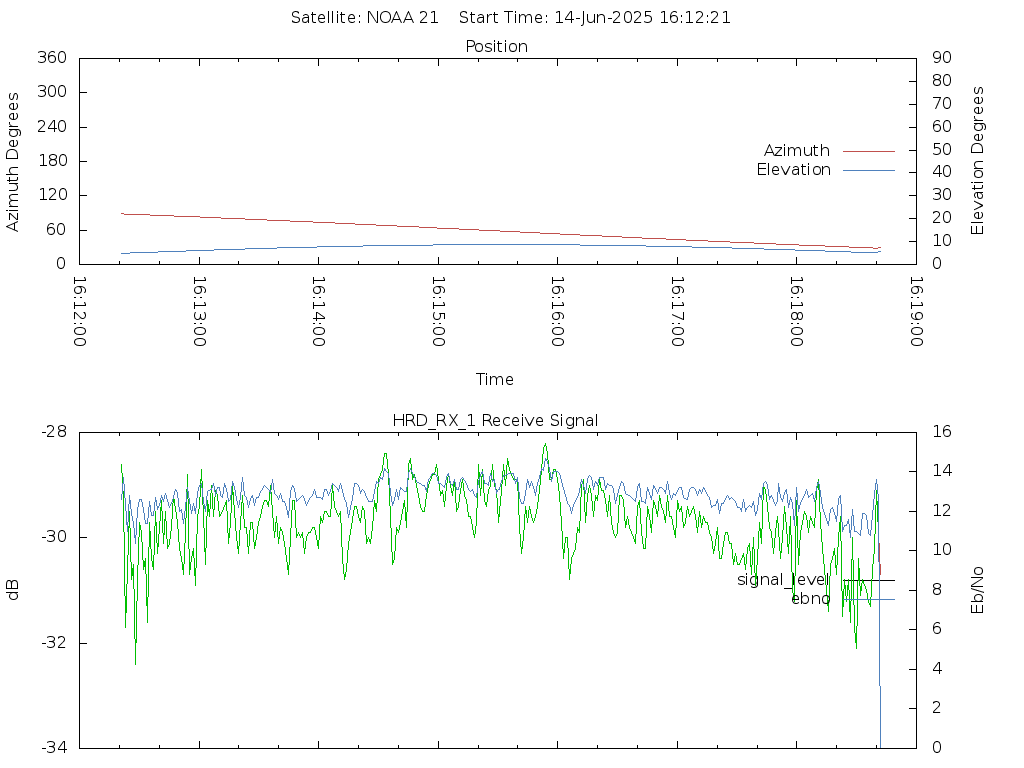Click the 16:12:00 time axis label
The image size is (1024, 768).
79,312
